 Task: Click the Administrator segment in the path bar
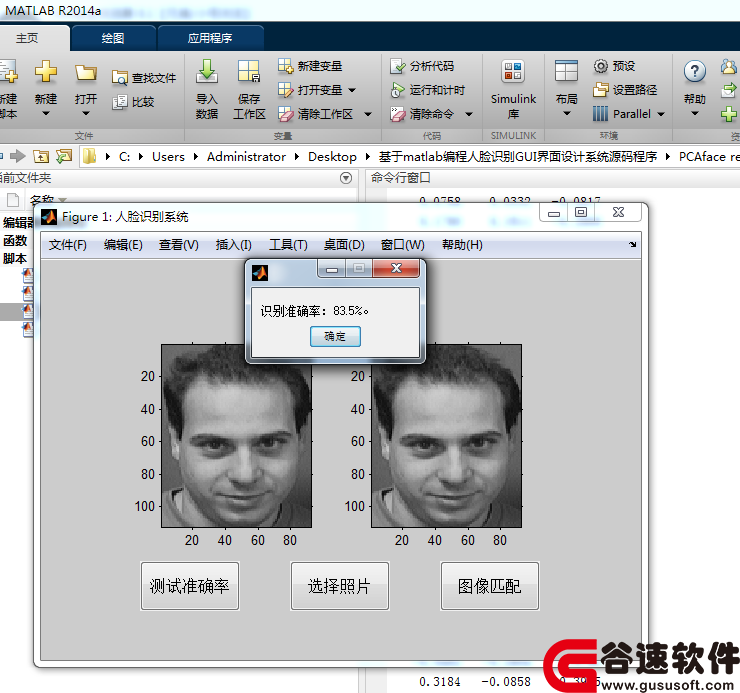click(246, 157)
